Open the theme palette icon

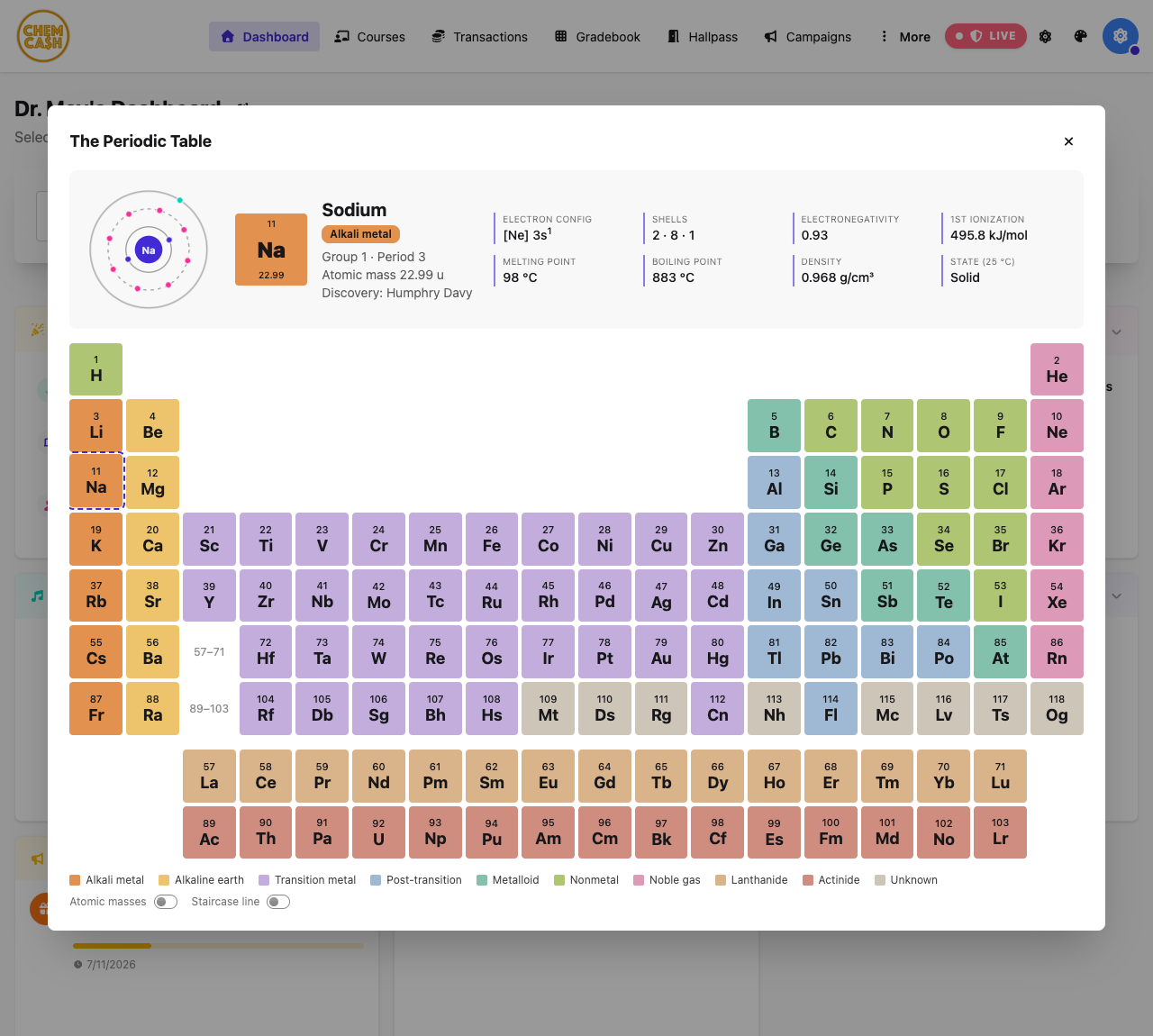pyautogui.click(x=1081, y=37)
